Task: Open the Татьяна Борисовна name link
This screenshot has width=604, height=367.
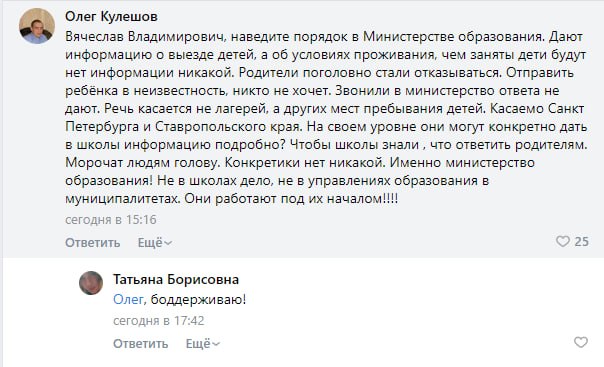Action: (x=176, y=279)
